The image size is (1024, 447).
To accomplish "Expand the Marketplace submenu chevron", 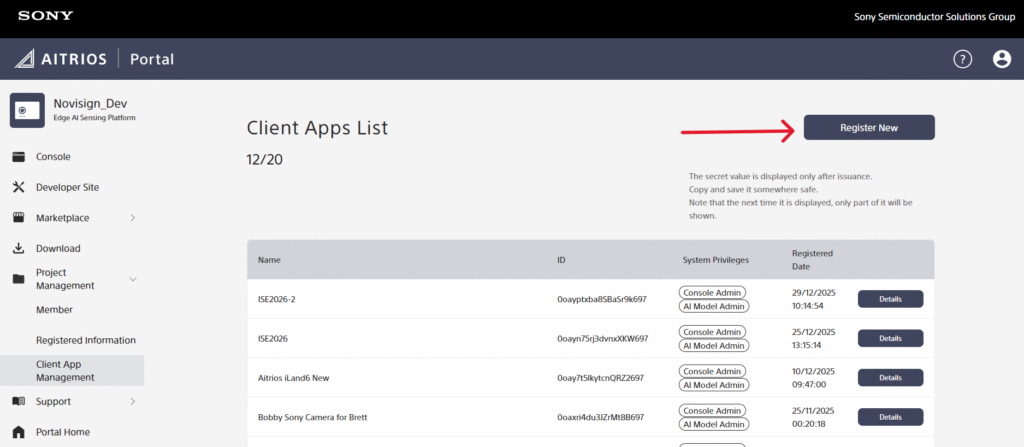I will [x=133, y=218].
